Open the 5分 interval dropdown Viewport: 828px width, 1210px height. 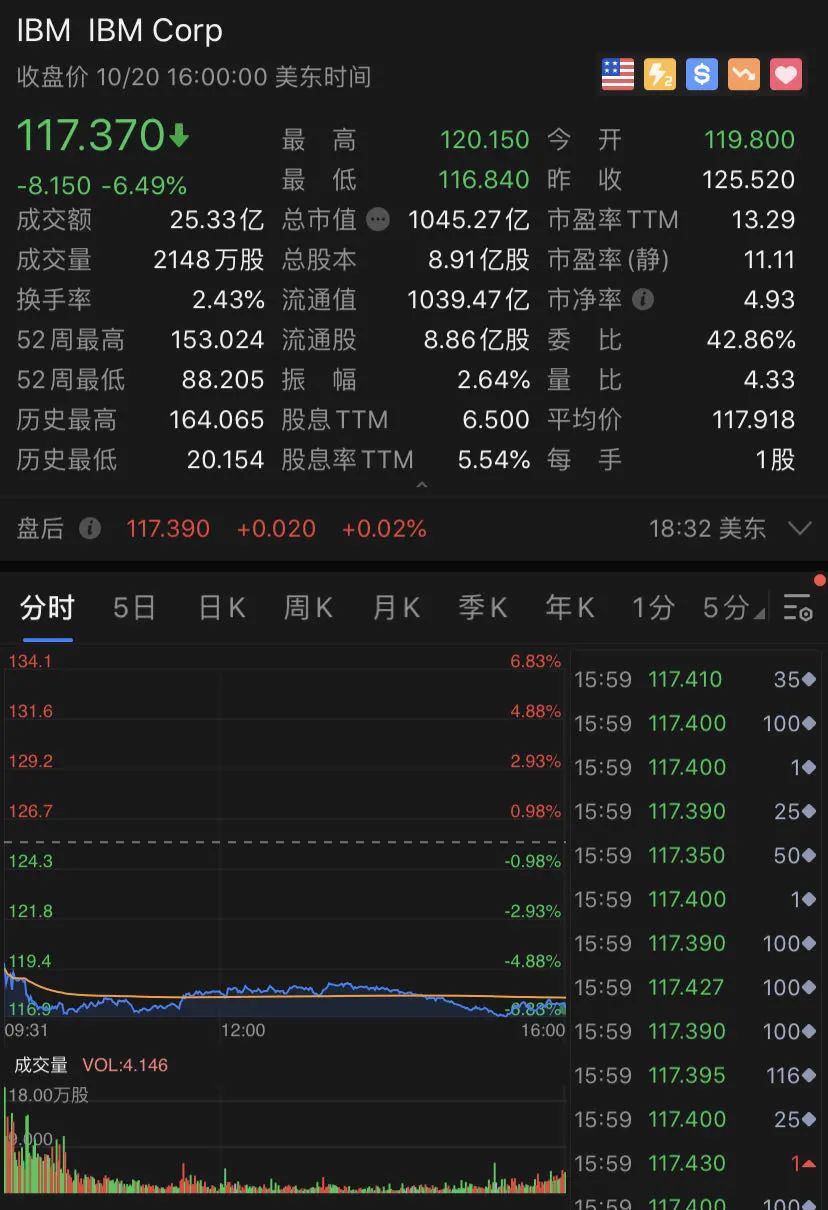coord(733,607)
